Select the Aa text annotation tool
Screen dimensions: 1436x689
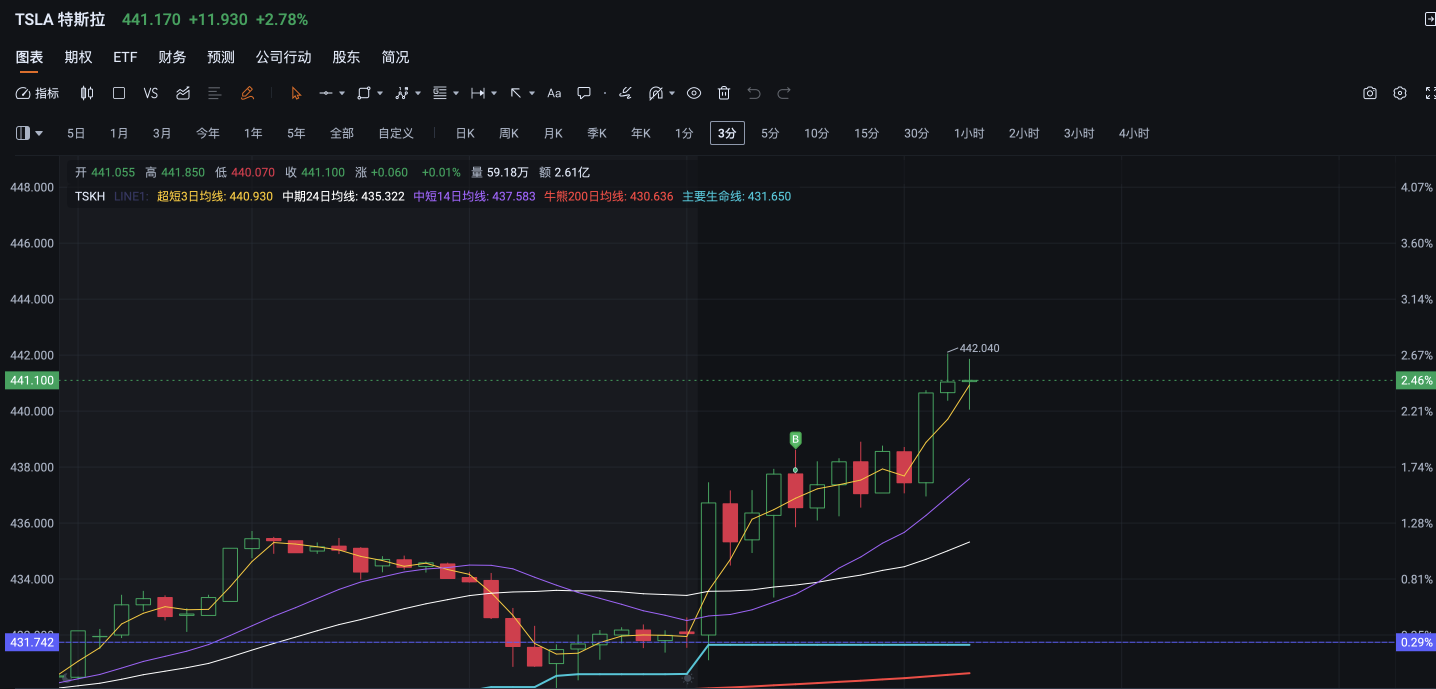pos(554,93)
